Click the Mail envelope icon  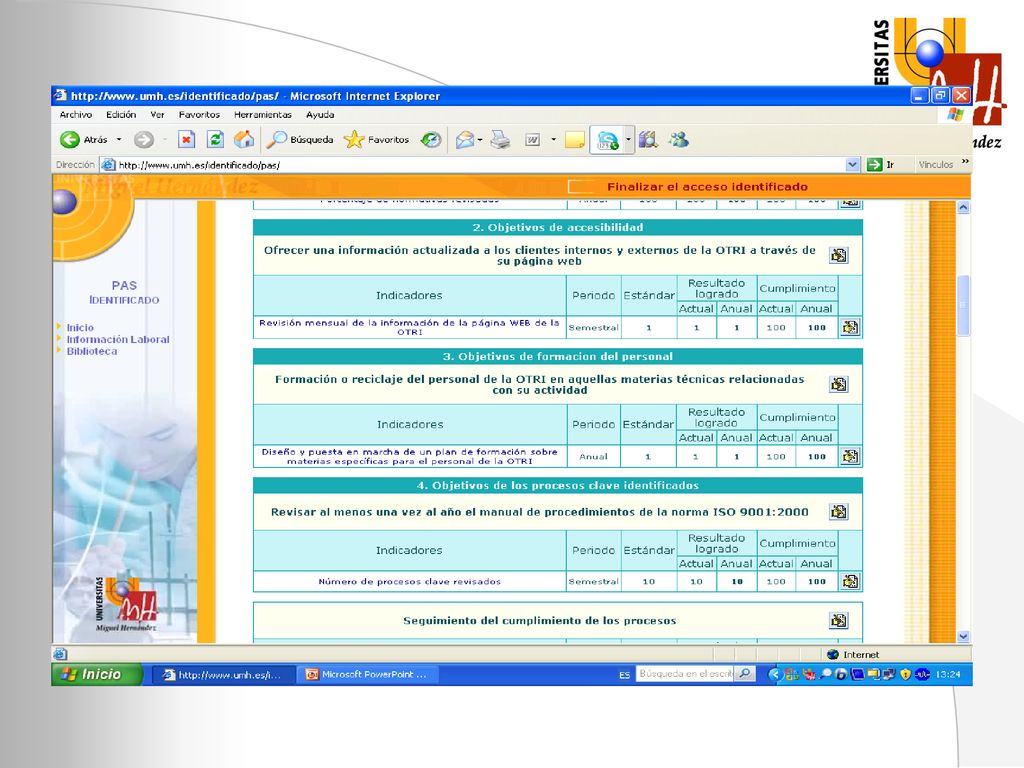point(464,139)
